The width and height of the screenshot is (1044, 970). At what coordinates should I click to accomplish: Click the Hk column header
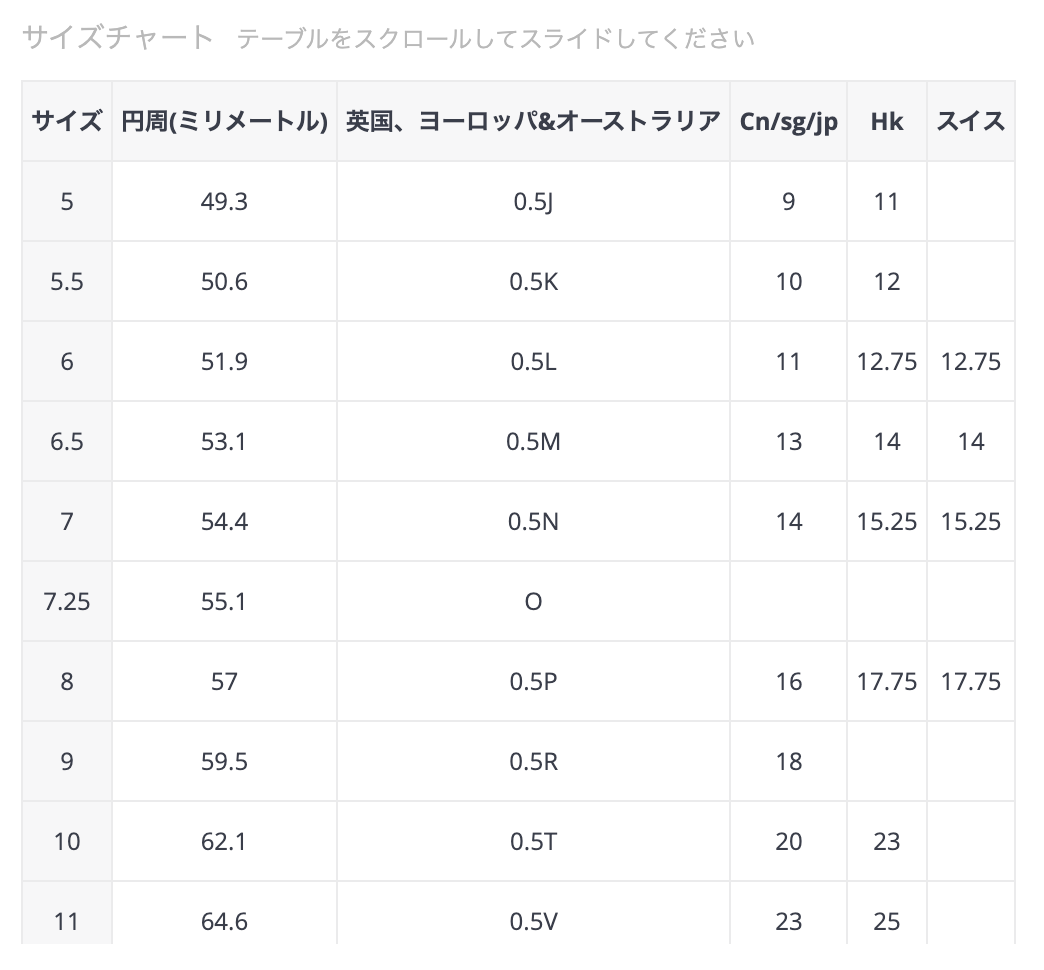click(887, 121)
